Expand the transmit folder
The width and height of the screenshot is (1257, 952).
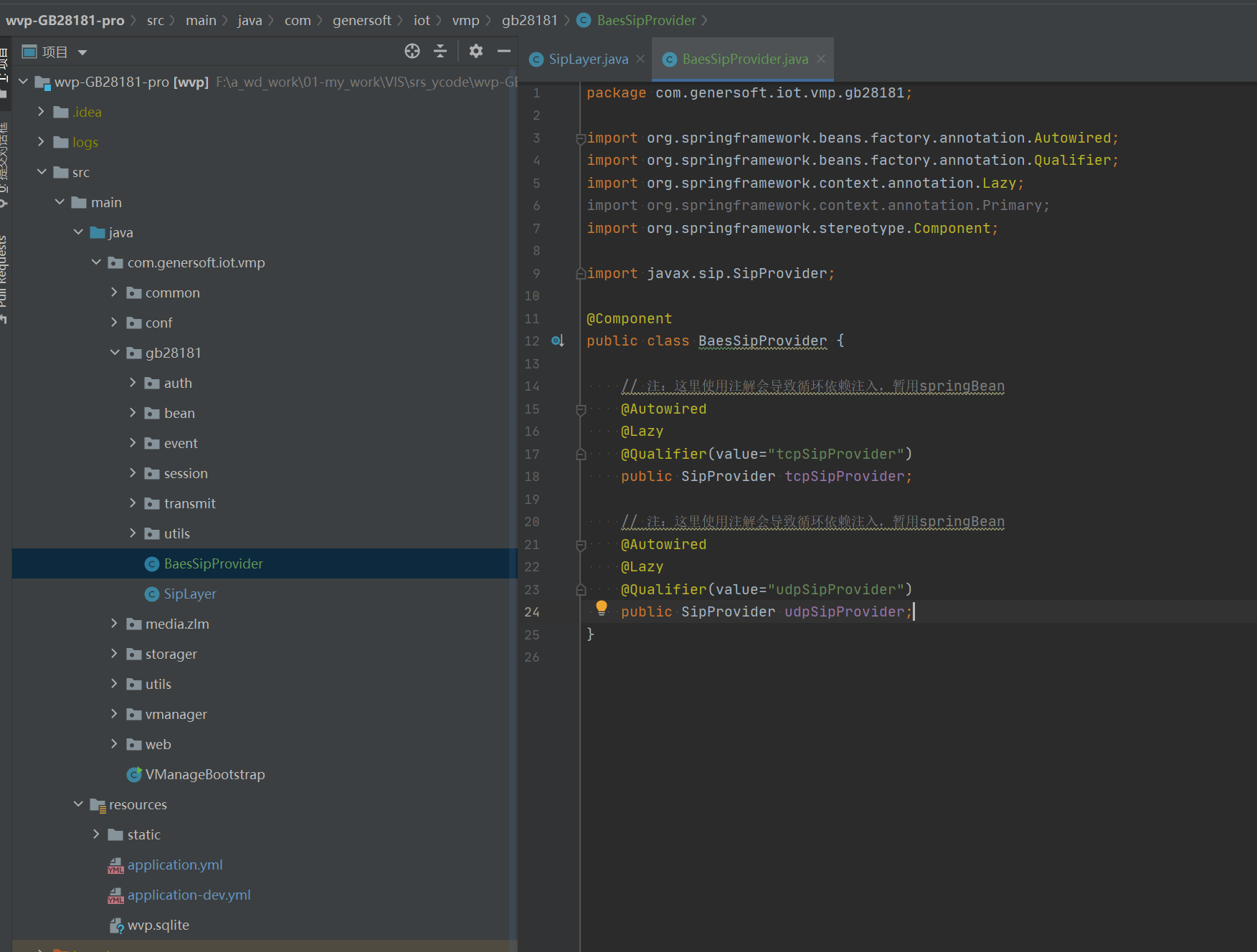pyautogui.click(x=133, y=503)
